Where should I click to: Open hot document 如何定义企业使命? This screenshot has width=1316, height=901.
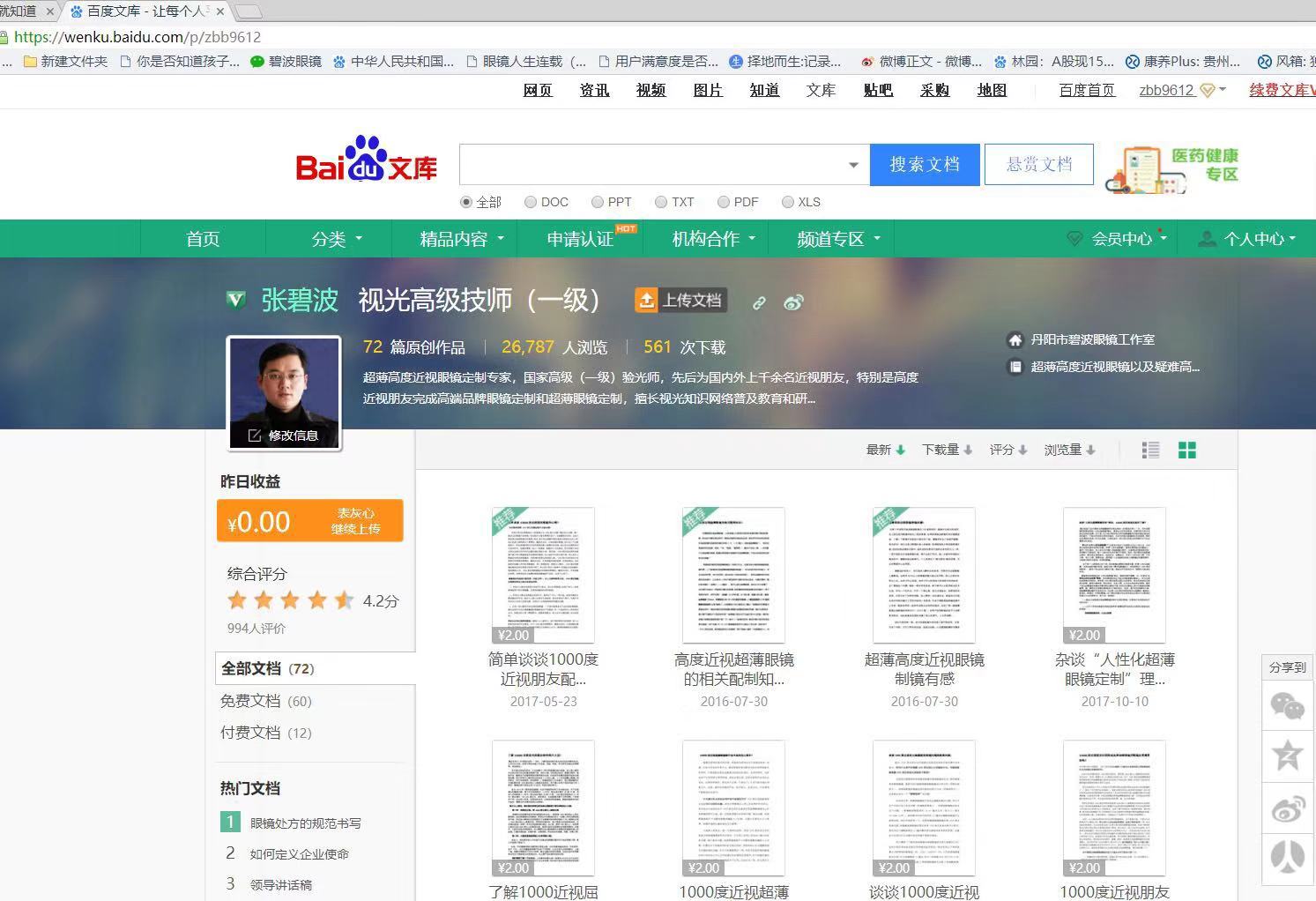click(299, 854)
